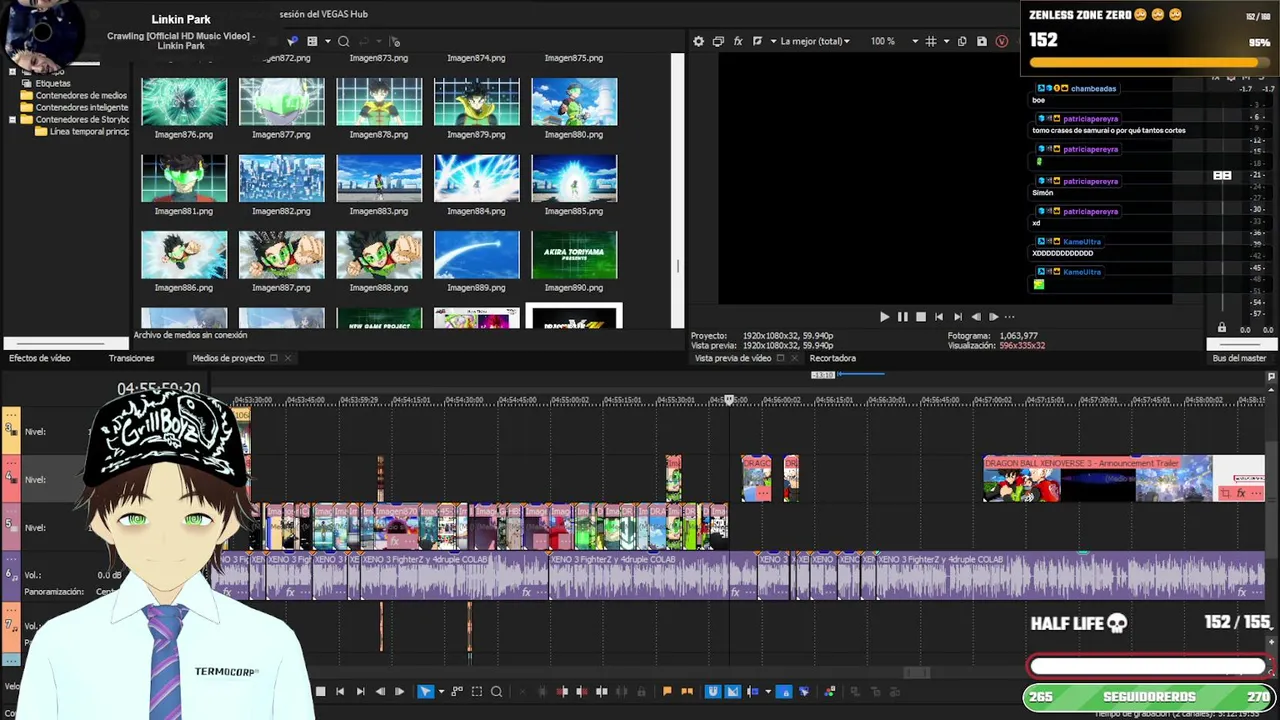Select Imagen885.png thumbnail
Image resolution: width=1280 pixels, height=720 pixels.
tap(574, 178)
